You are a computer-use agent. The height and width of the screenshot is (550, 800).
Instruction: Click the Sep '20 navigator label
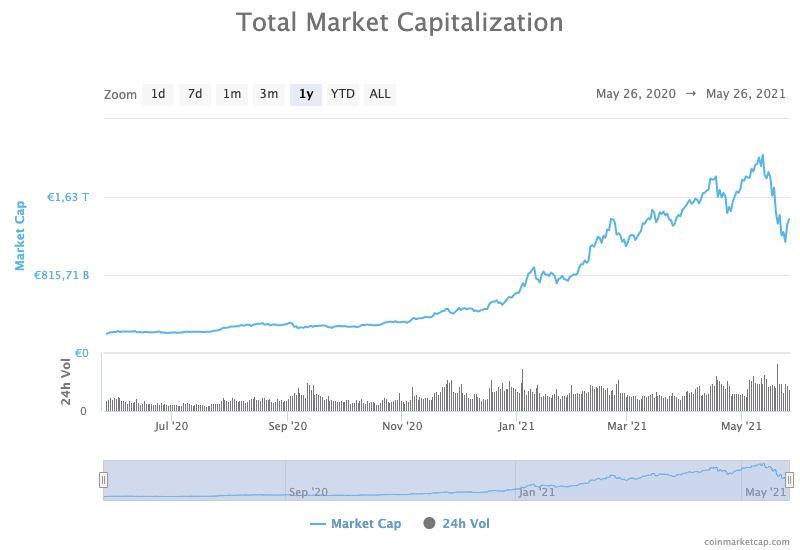tap(309, 492)
